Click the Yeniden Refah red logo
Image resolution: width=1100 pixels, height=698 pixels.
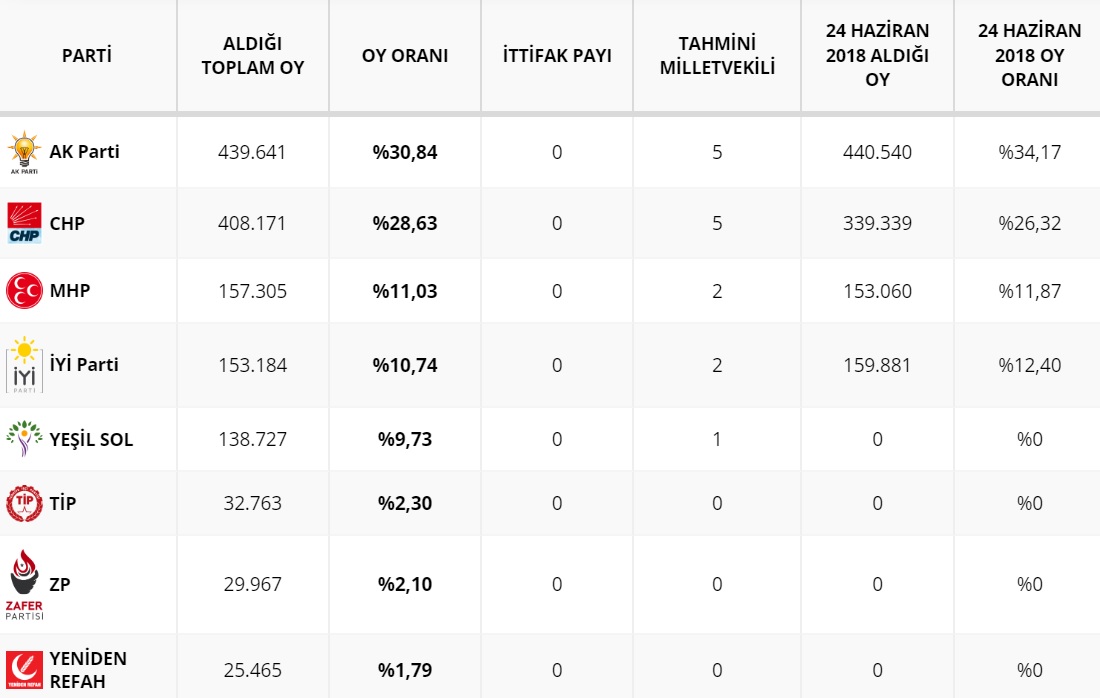tap(25, 670)
